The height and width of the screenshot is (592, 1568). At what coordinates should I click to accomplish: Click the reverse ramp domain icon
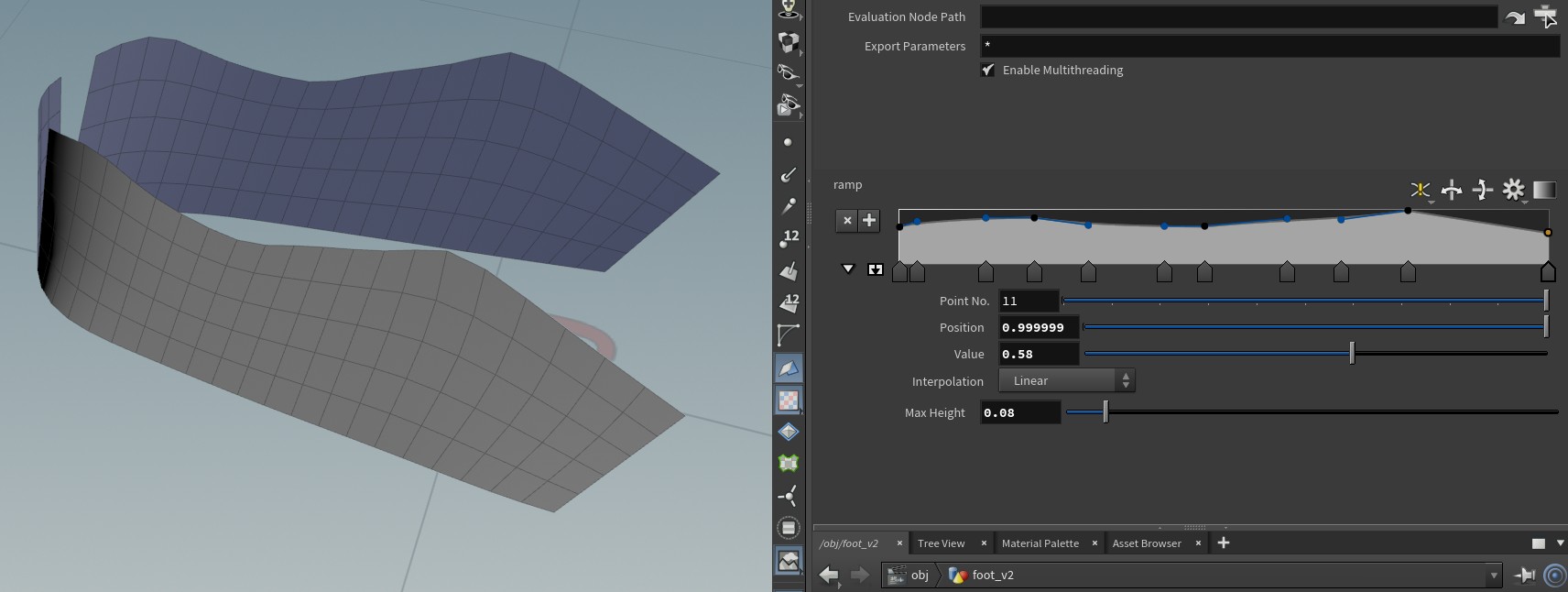click(x=1451, y=190)
